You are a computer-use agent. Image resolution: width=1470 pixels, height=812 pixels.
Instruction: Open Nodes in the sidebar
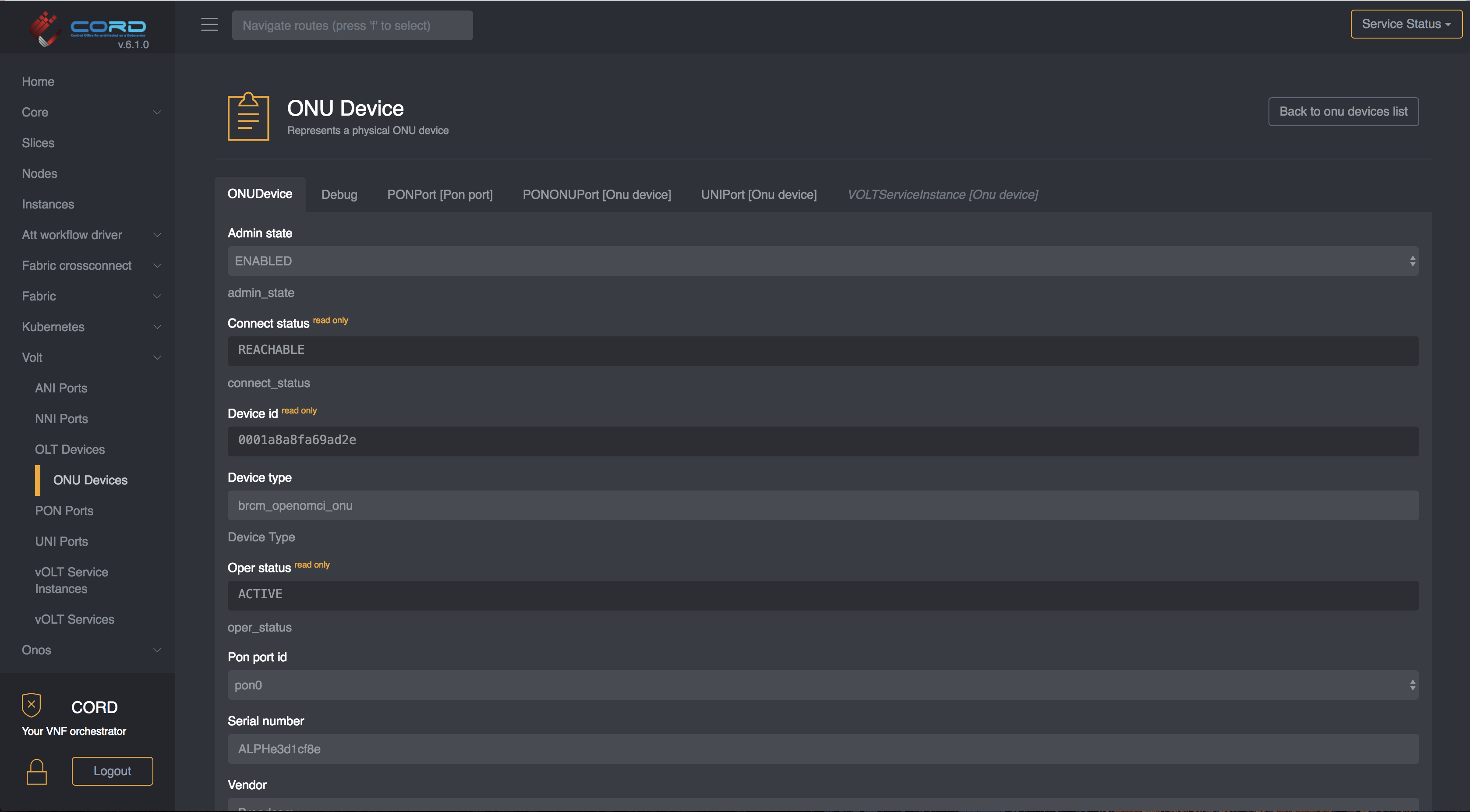(39, 173)
